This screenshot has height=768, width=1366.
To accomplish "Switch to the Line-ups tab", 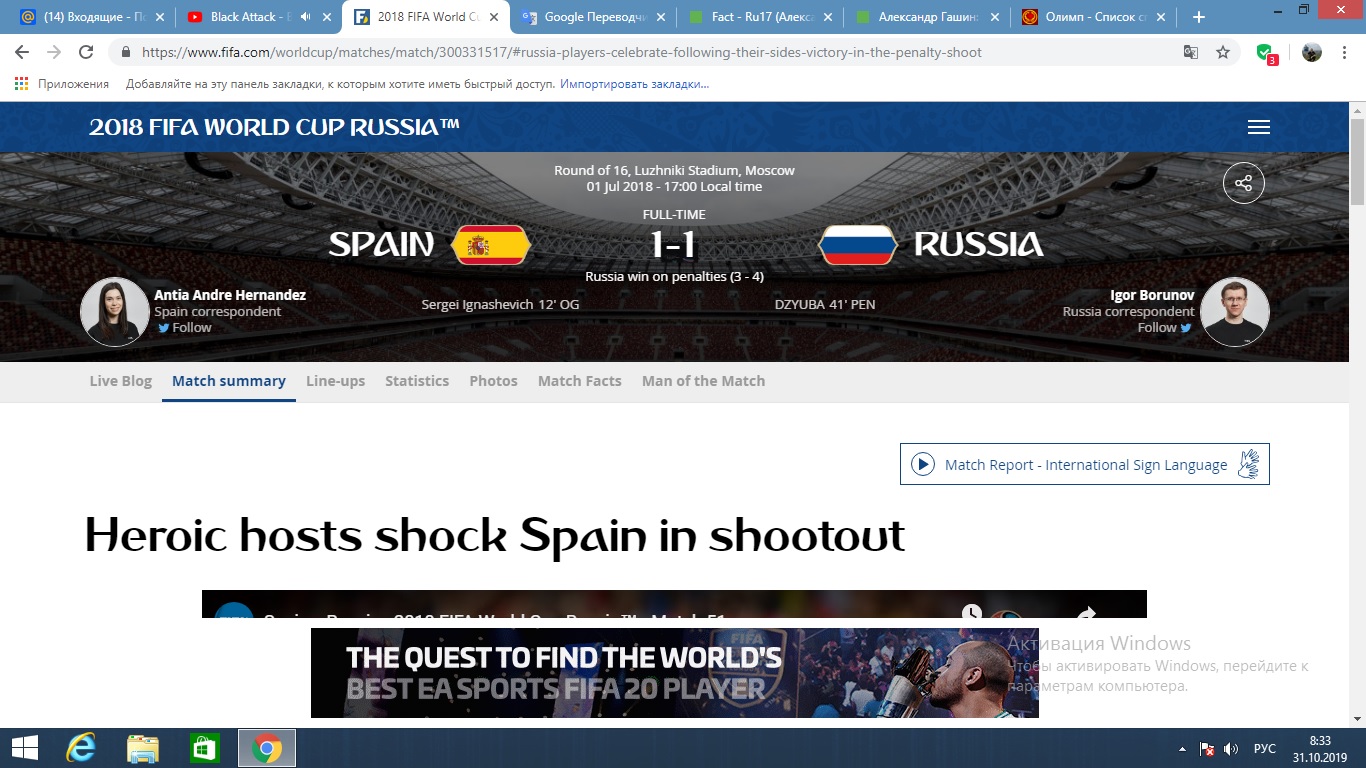I will point(335,381).
